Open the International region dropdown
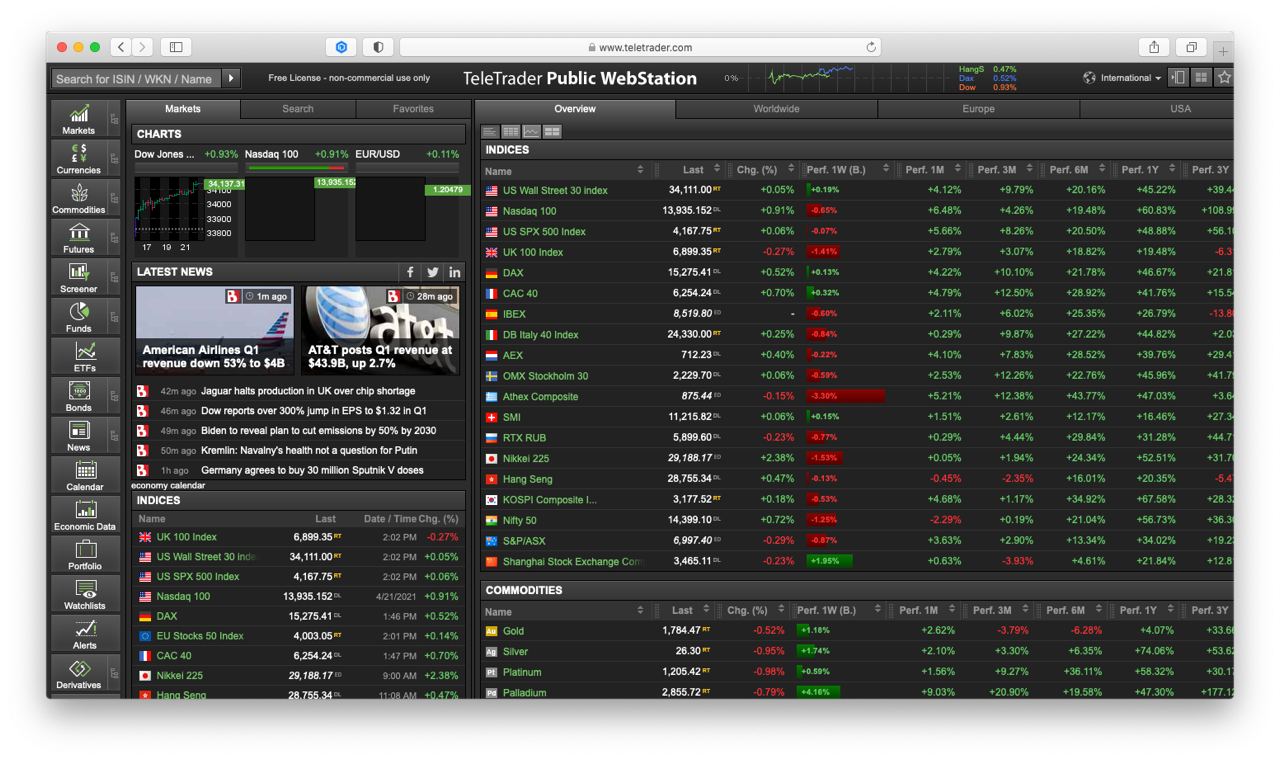Viewport: 1280px width, 760px height. 1122,78
